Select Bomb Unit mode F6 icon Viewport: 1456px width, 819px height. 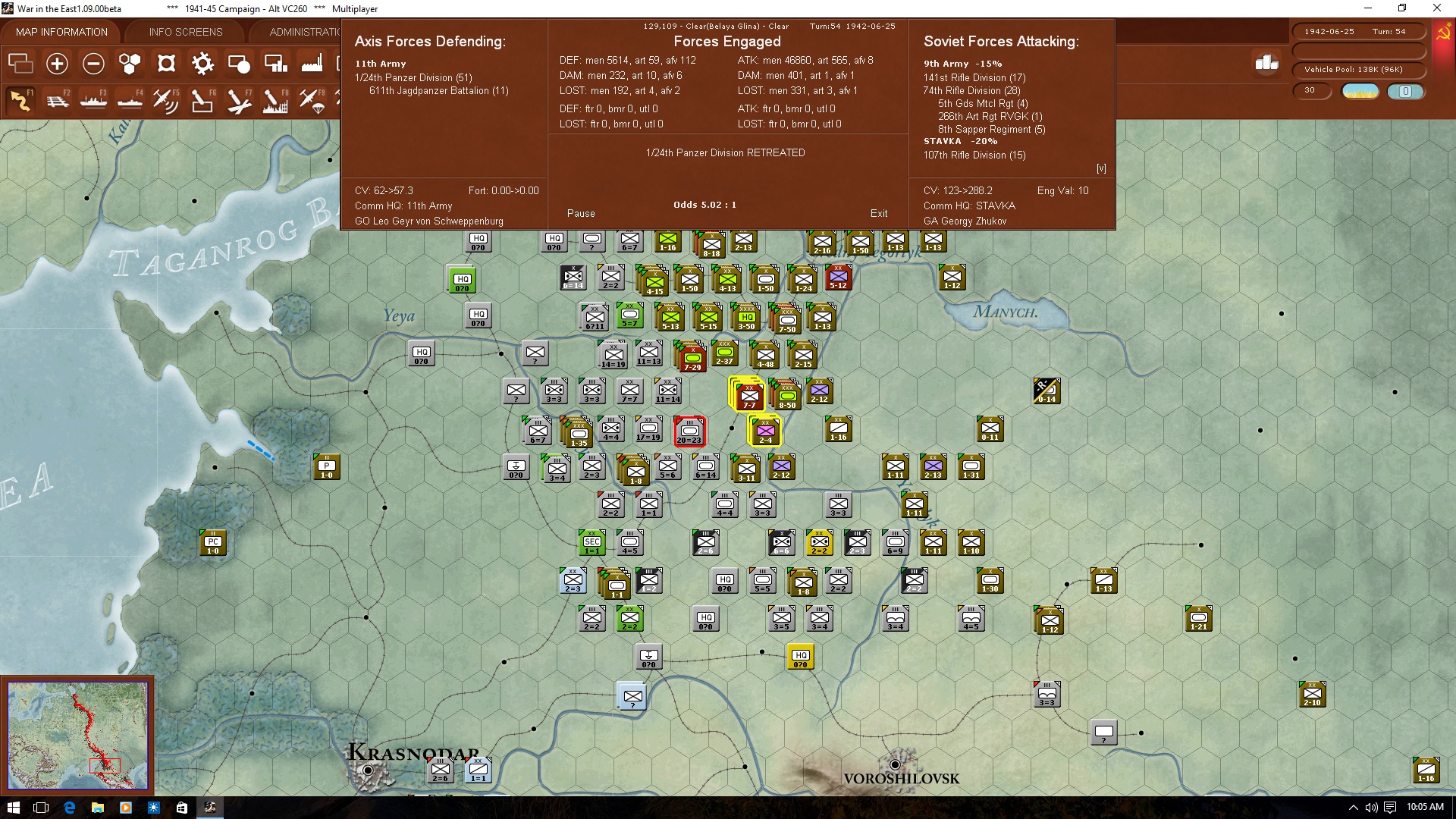pos(202,101)
